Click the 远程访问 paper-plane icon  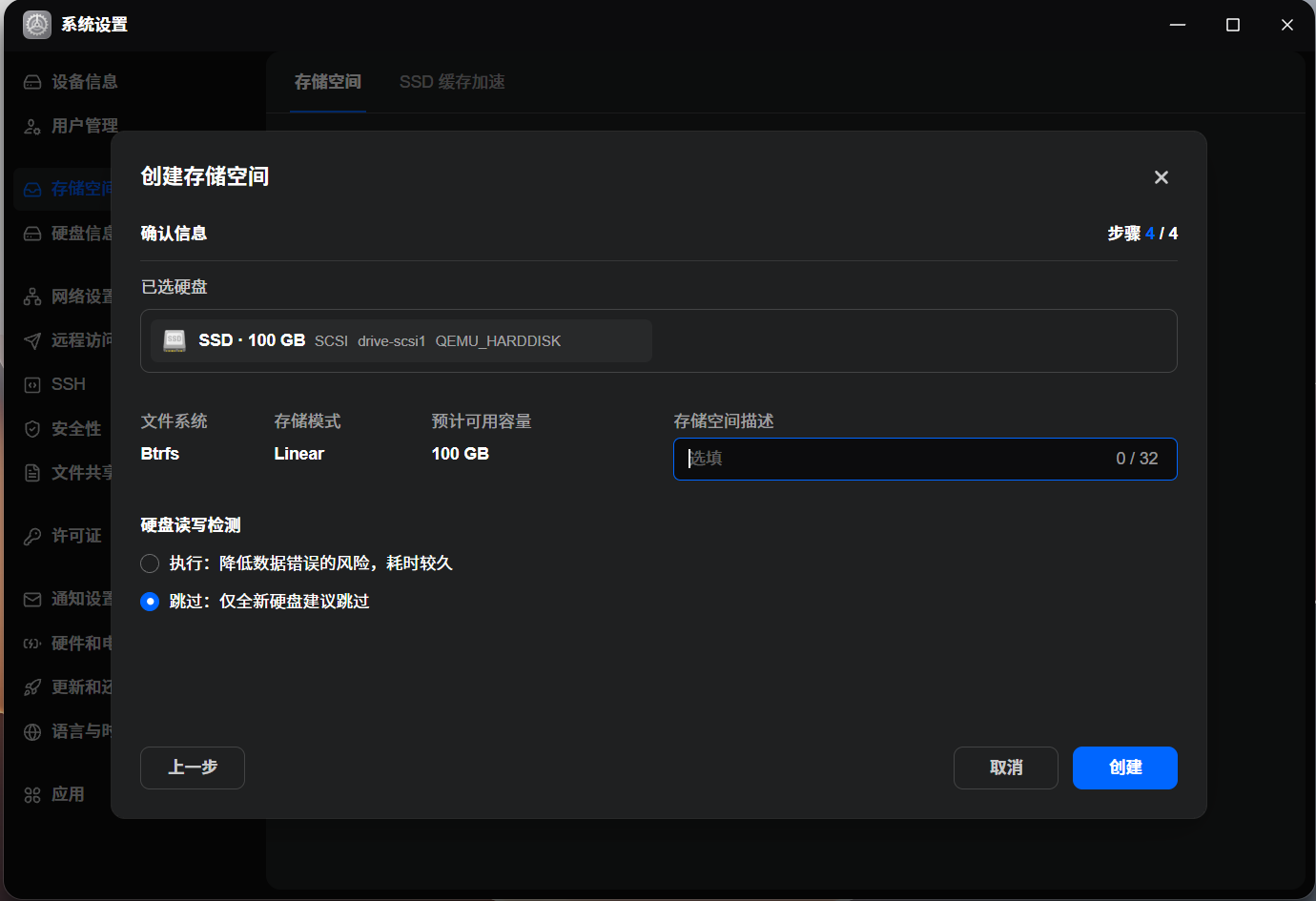click(x=32, y=340)
